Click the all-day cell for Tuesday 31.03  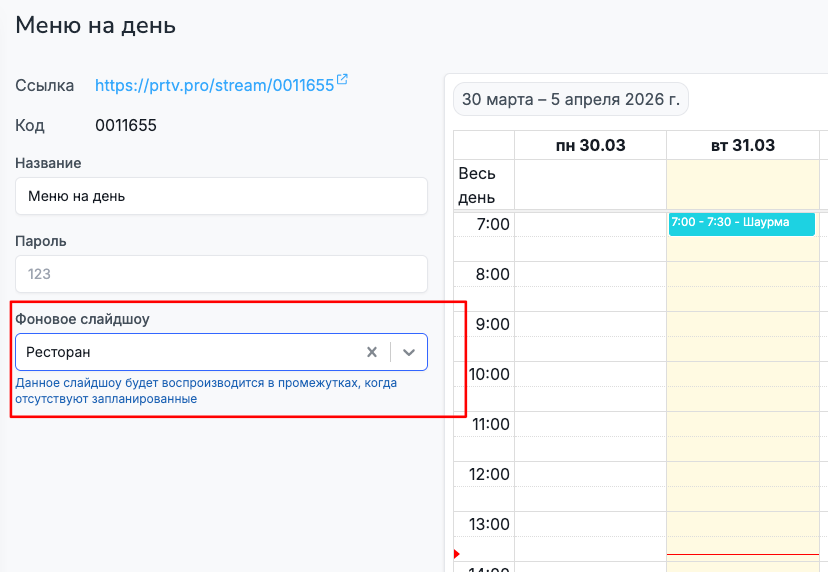click(742, 184)
